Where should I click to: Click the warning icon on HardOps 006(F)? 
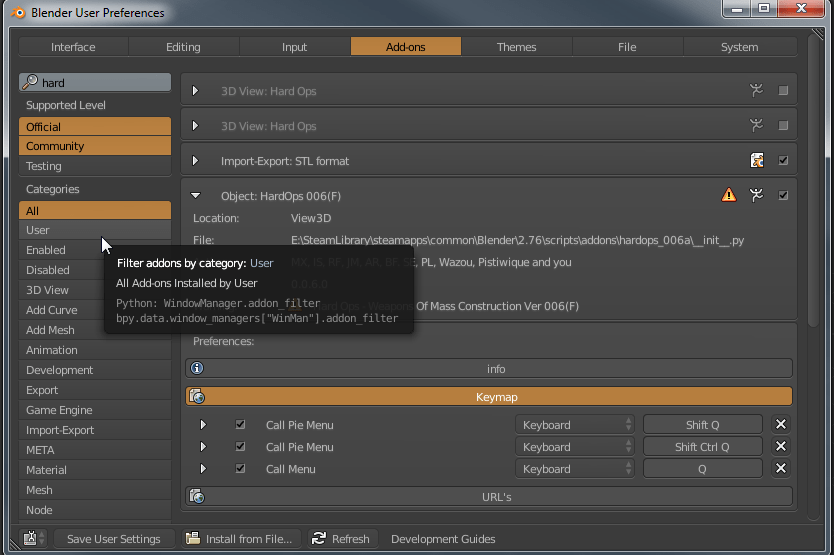729,195
